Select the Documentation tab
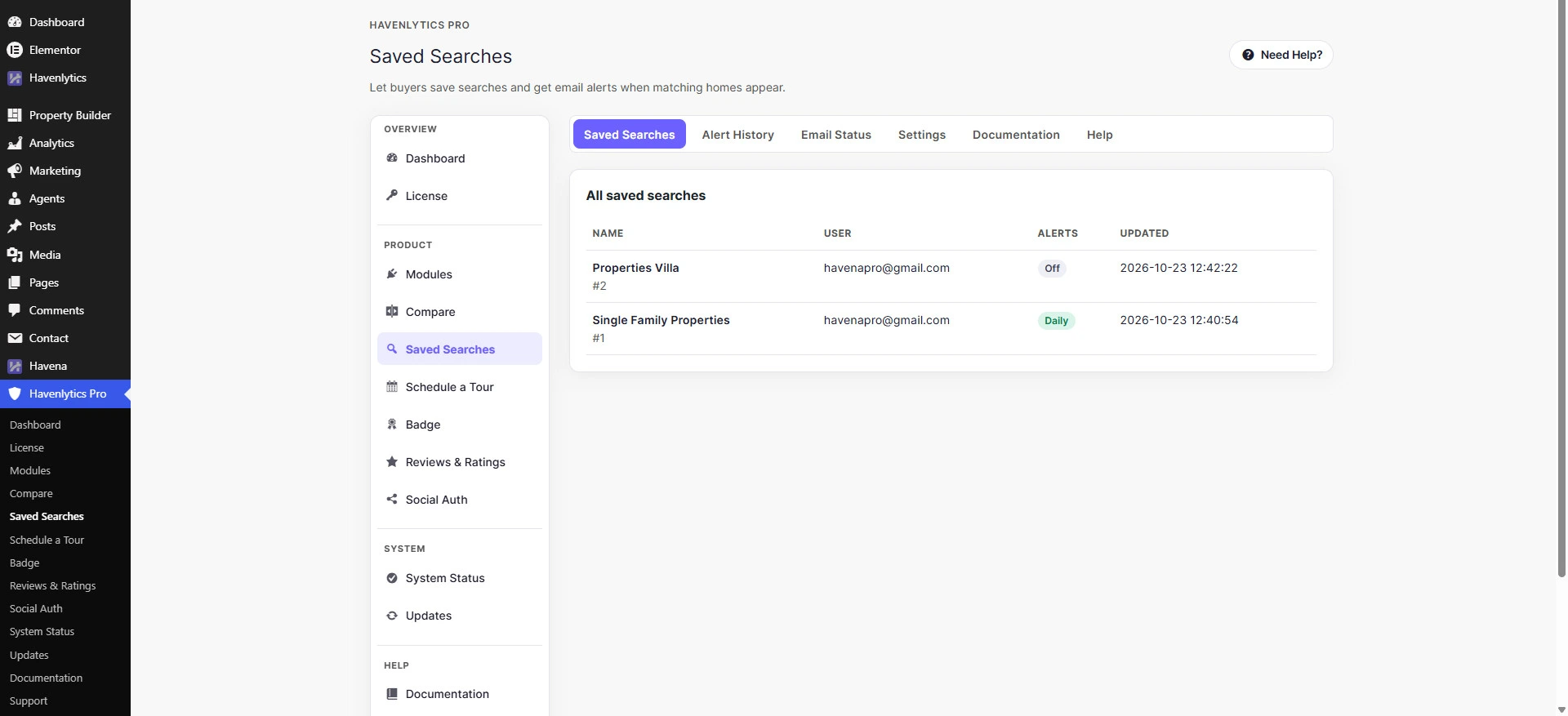Viewport: 1568px width, 716px height. click(x=1016, y=135)
